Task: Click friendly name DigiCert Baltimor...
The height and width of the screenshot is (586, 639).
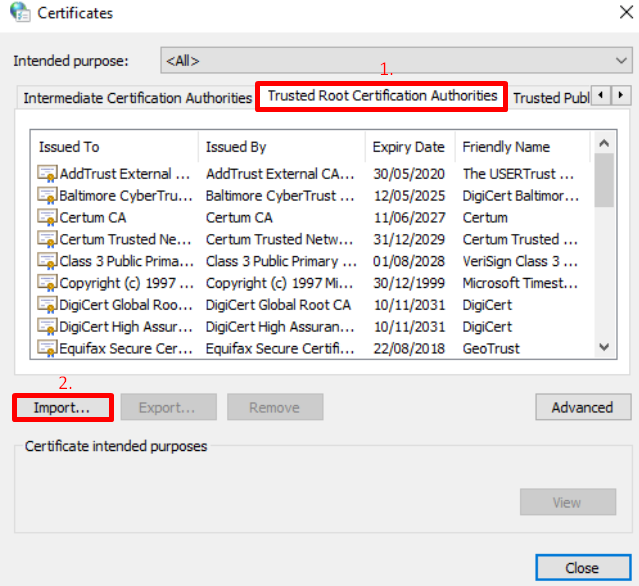Action: pos(520,196)
